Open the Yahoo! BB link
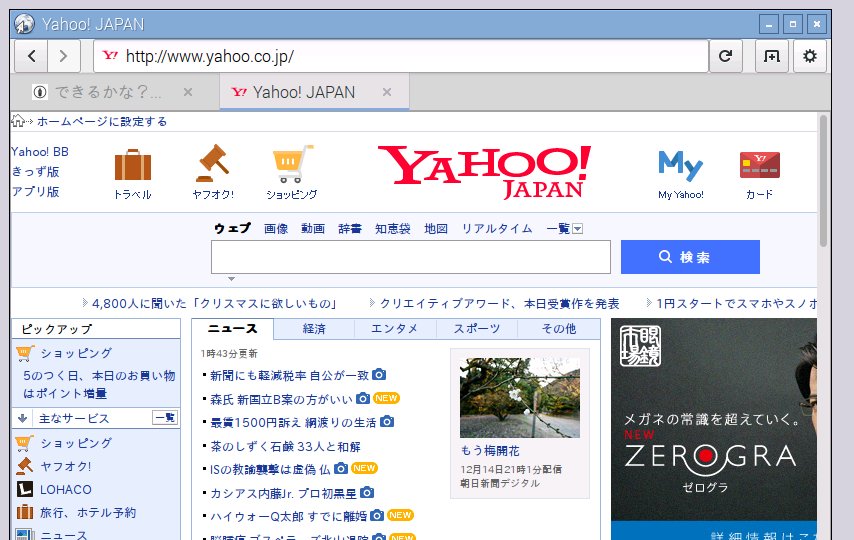The height and width of the screenshot is (540, 854). (x=40, y=151)
